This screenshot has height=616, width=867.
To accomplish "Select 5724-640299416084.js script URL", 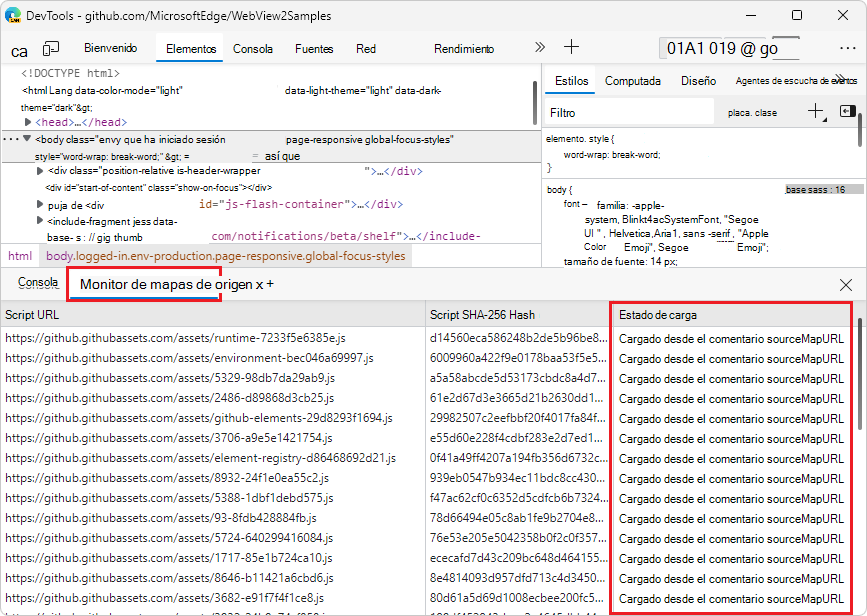I will [x=169, y=537].
